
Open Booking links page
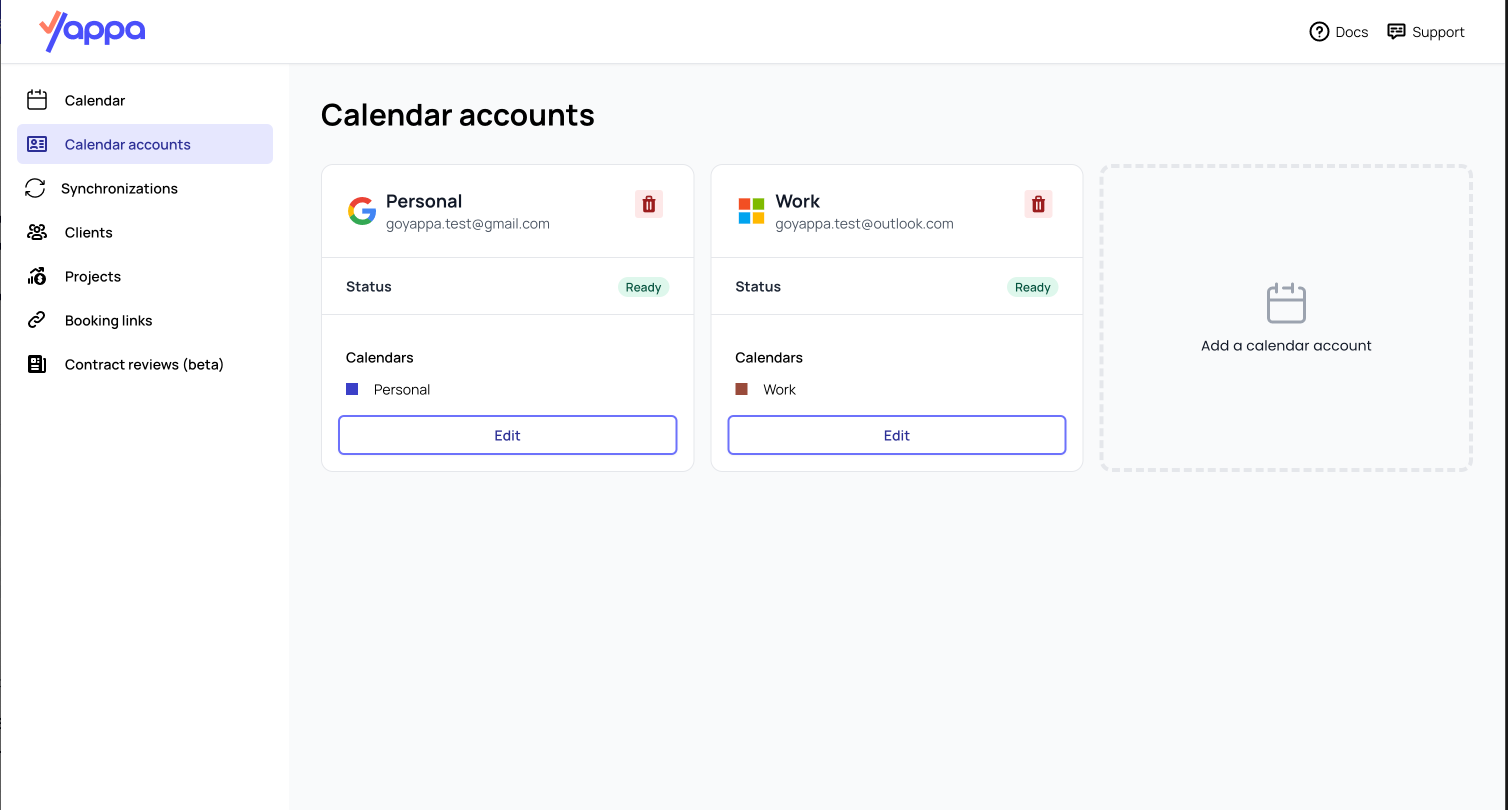click(145, 320)
